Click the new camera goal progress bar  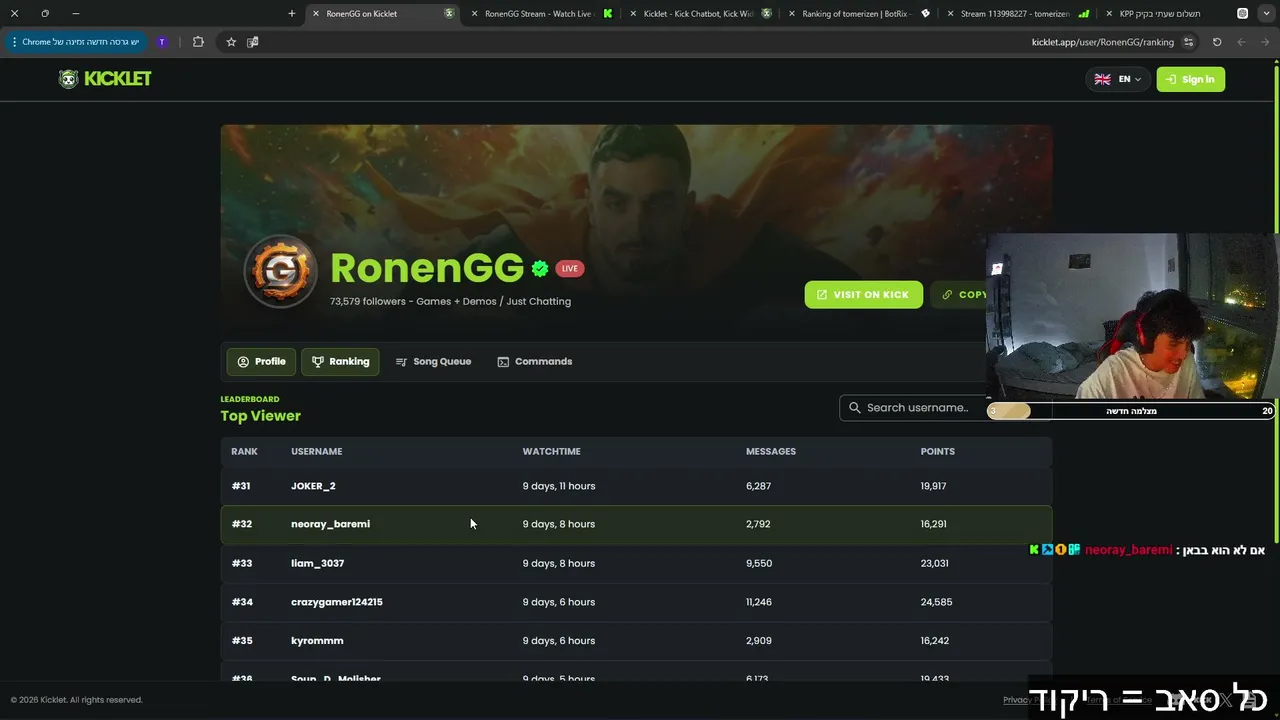point(1131,411)
